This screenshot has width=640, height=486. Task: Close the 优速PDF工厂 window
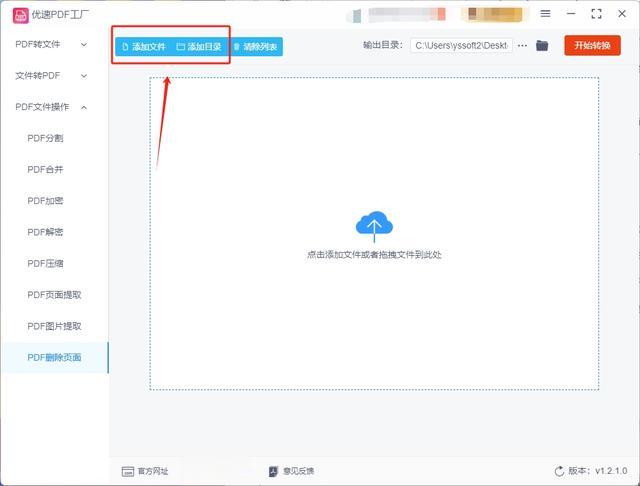click(622, 13)
